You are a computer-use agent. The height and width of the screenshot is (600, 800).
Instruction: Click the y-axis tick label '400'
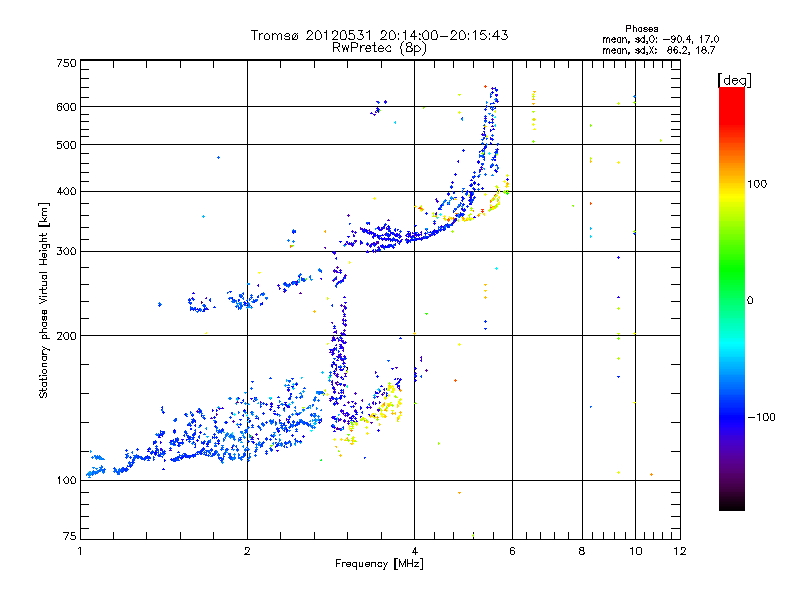pyautogui.click(x=66, y=191)
